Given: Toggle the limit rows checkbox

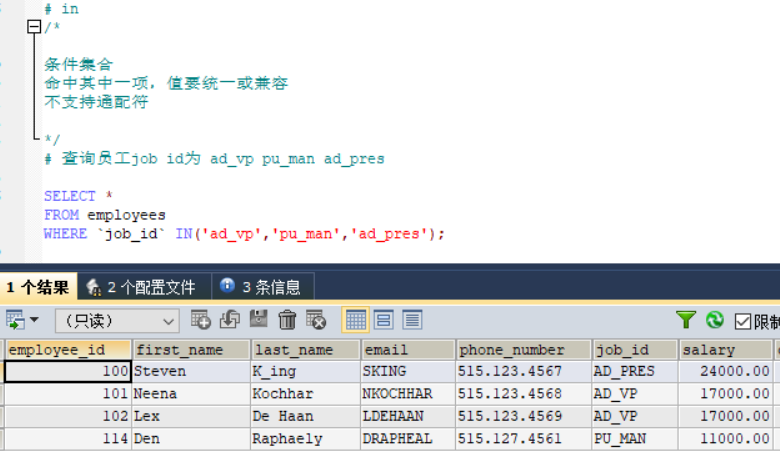Looking at the screenshot, I should pos(743,322).
